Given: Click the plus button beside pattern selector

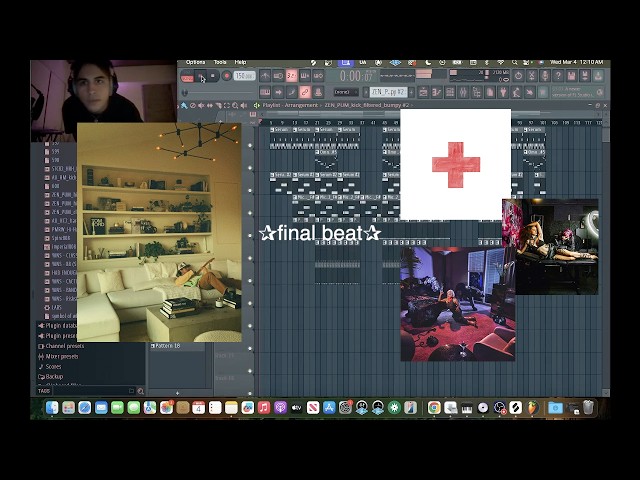Looking at the screenshot, I should 411,92.
